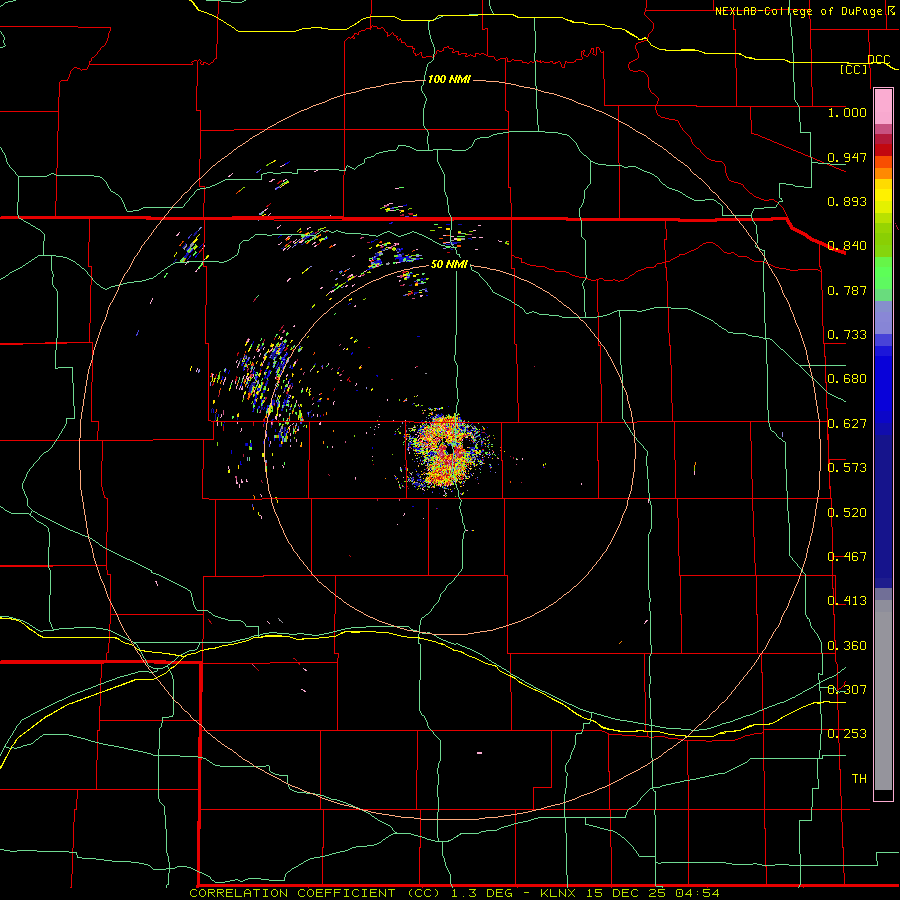Click the 0.947 legend value
This screenshot has height=900, width=900.
click(x=847, y=157)
